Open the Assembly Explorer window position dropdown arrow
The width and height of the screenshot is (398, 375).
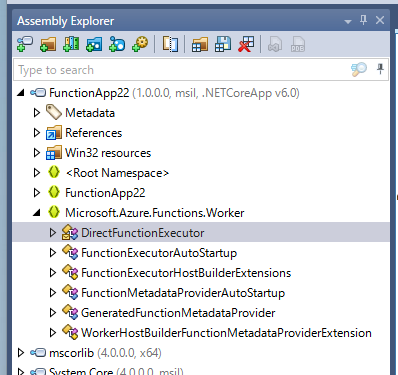tap(348, 22)
